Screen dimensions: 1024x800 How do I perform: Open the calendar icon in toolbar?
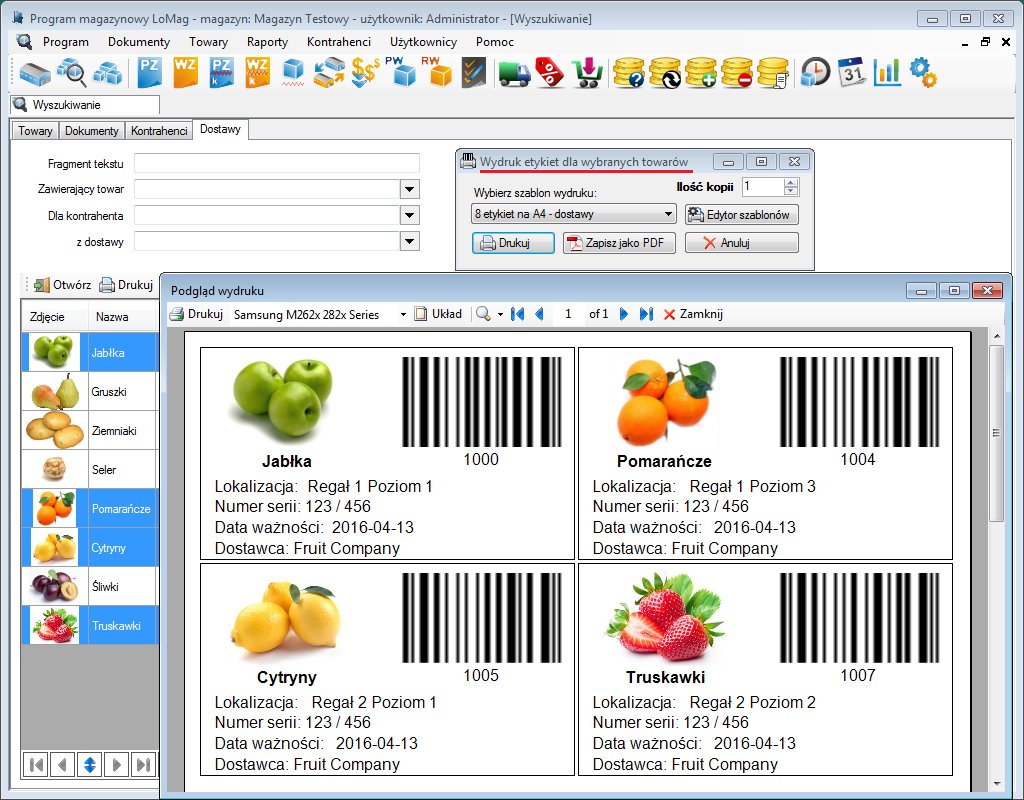pyautogui.click(x=851, y=72)
